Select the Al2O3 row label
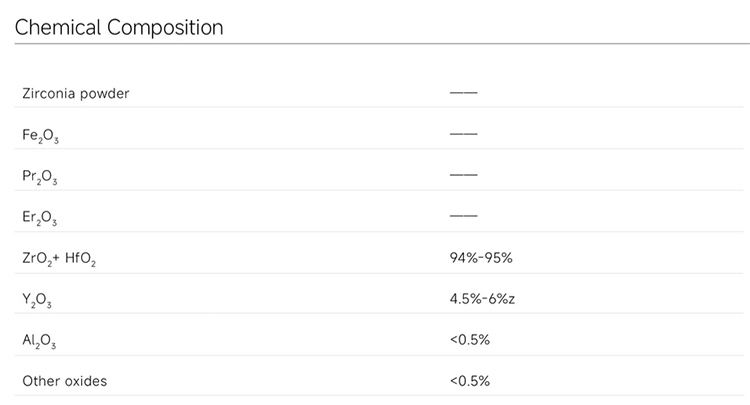 (x=39, y=341)
